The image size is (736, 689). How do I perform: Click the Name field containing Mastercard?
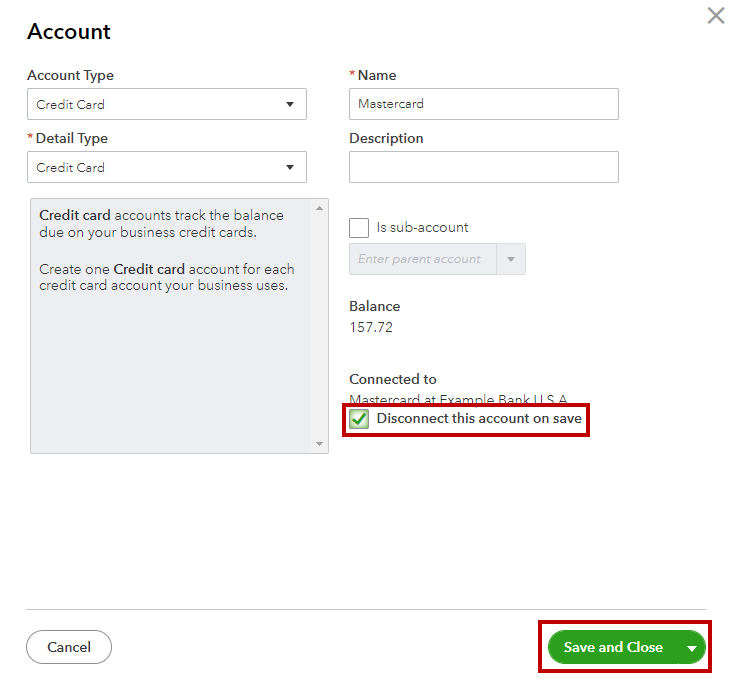pyautogui.click(x=483, y=104)
